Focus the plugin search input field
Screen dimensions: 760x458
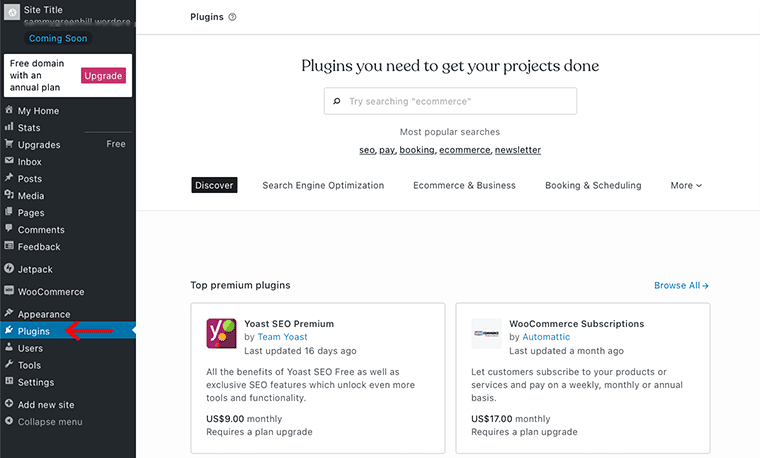pyautogui.click(x=450, y=101)
